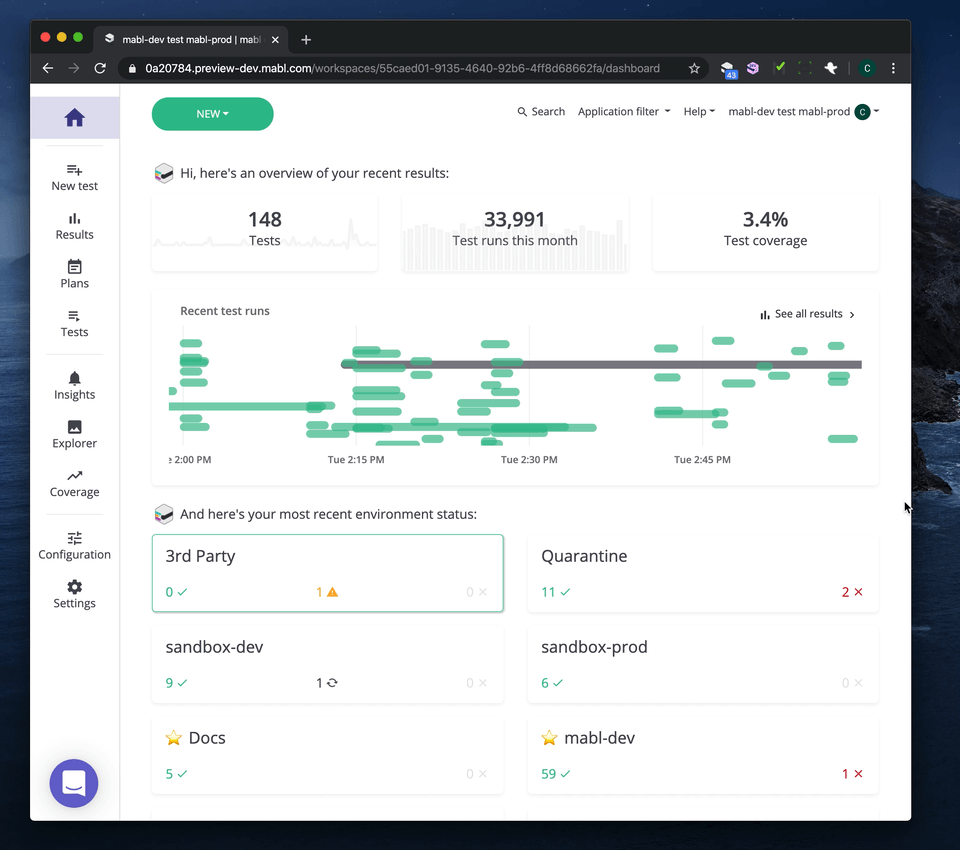Viewport: 960px width, 850px height.
Task: Open a new browser tab
Action: click(306, 40)
